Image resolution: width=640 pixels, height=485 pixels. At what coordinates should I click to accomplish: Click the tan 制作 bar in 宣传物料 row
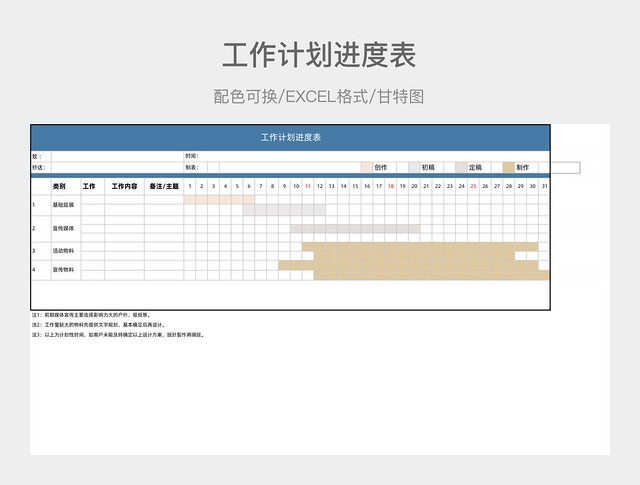tap(414, 270)
